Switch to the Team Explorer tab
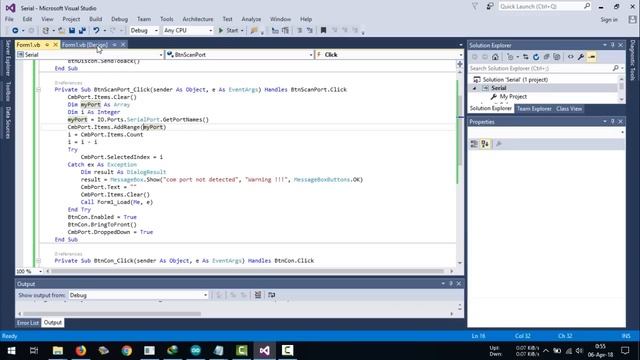 click(534, 109)
